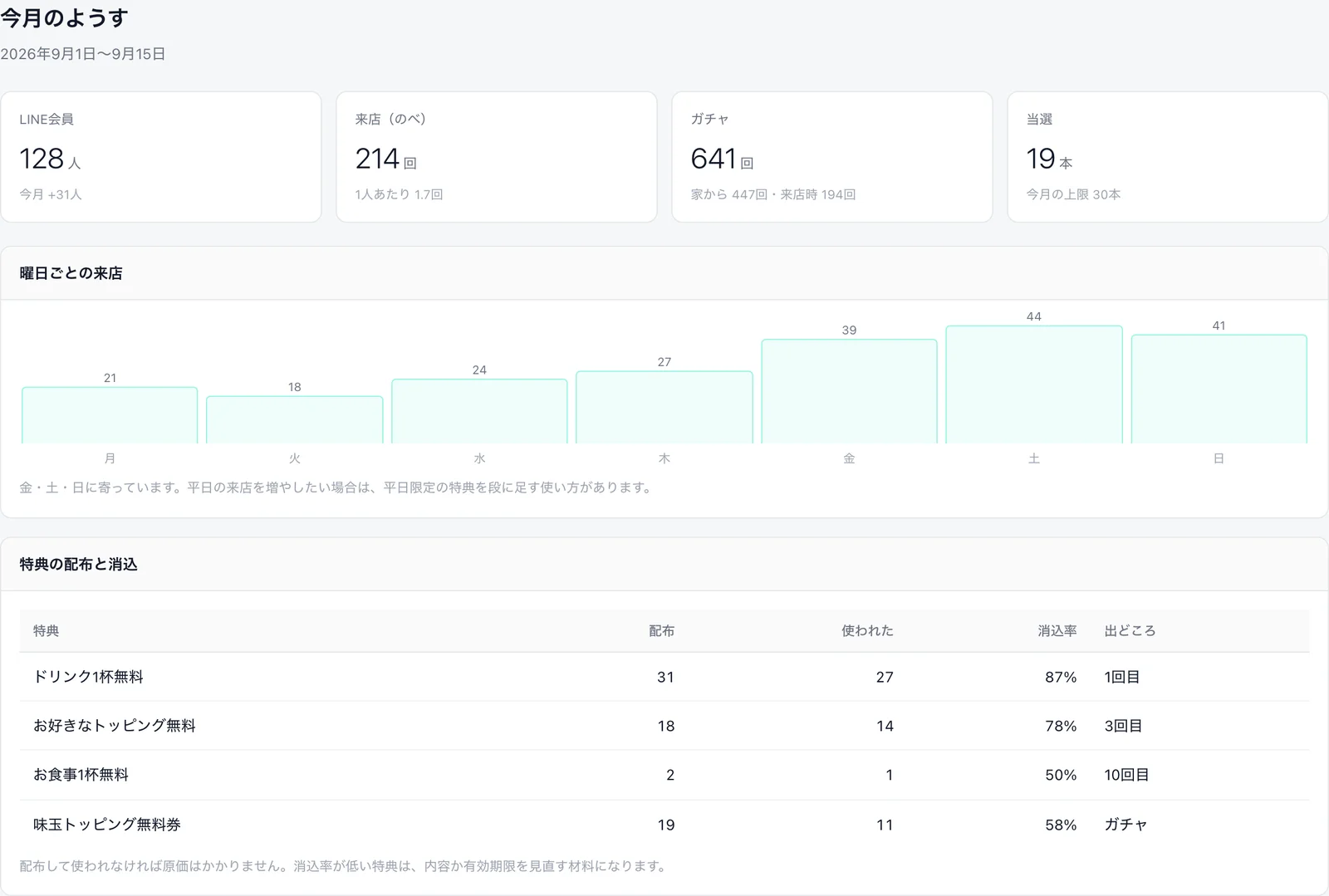Click the 出どころ column header
Viewport: 1329px width, 896px height.
coord(1130,631)
